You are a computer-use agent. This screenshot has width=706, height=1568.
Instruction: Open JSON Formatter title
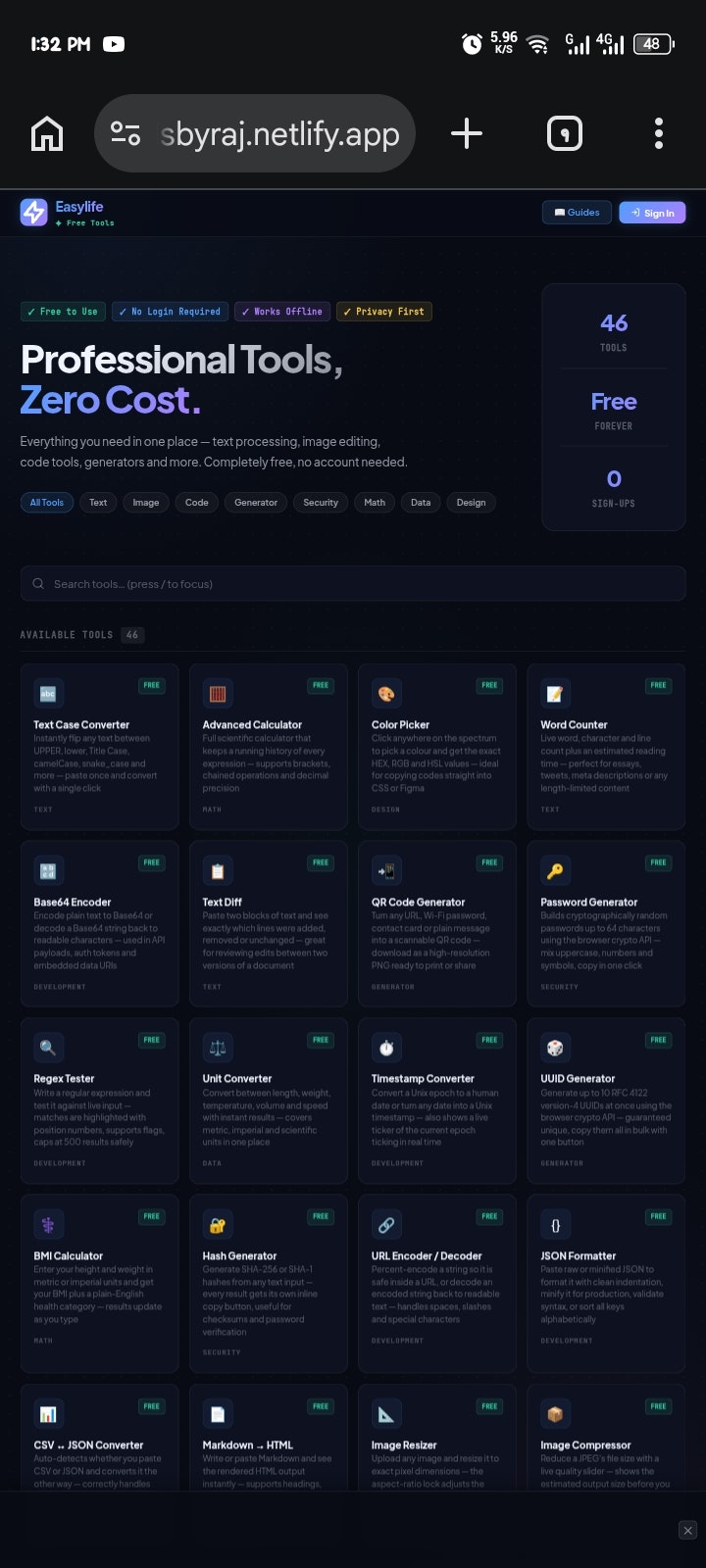(x=579, y=1256)
